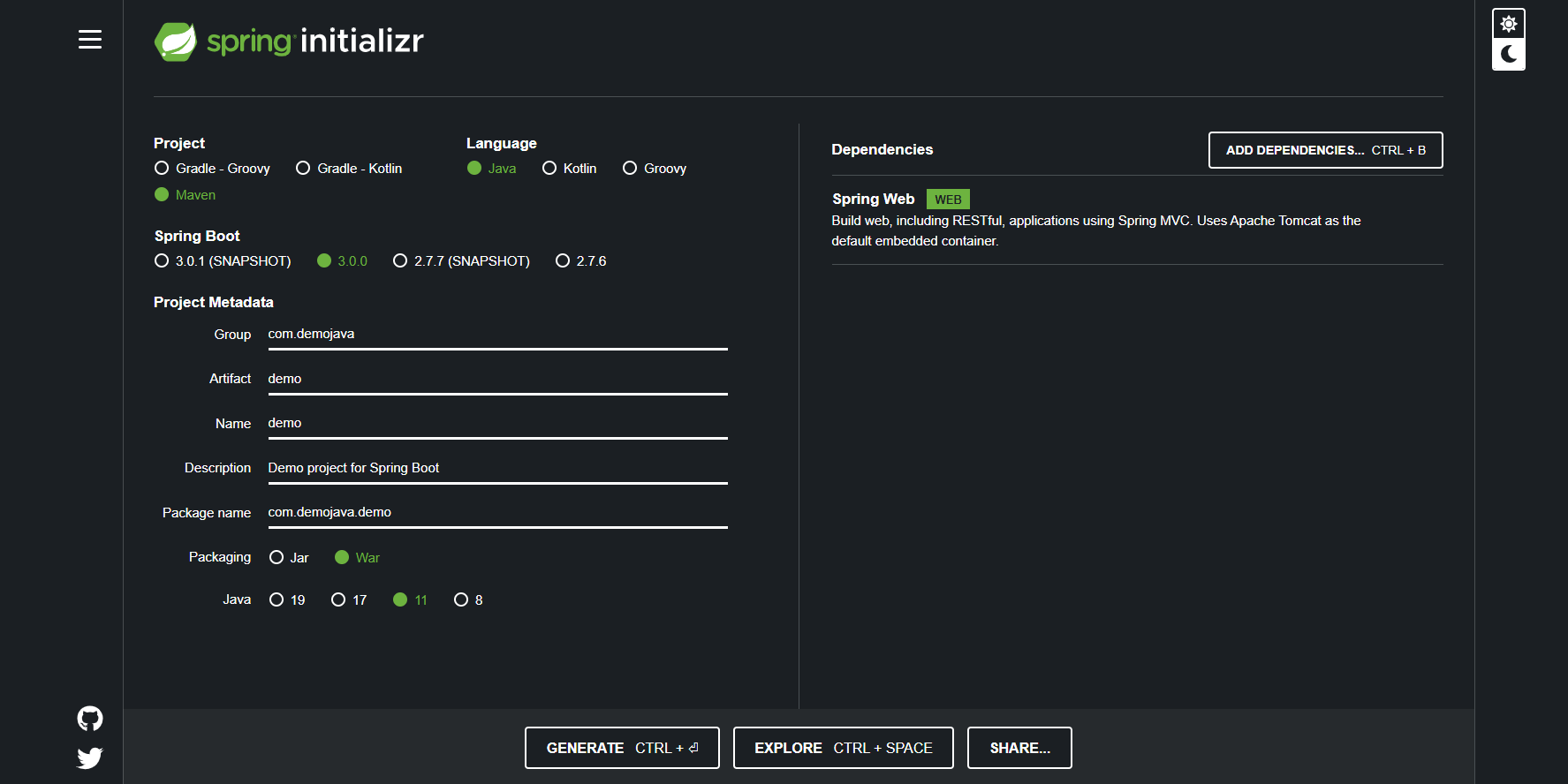
Task: Select Java version 8
Action: click(468, 600)
